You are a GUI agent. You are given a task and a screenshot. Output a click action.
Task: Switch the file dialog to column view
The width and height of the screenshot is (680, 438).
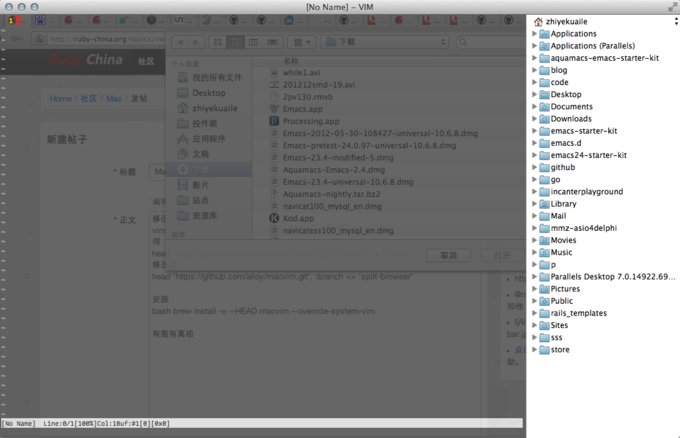point(253,42)
